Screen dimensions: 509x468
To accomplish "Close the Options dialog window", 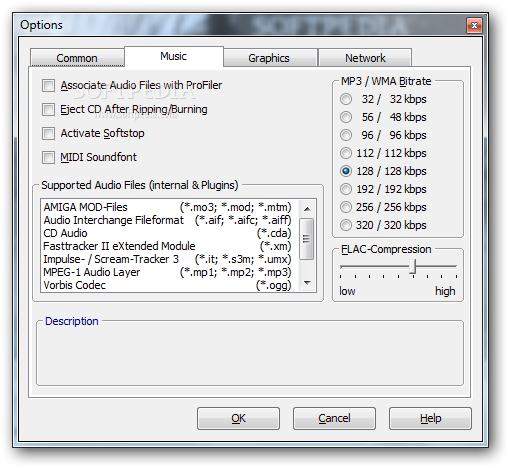I will coord(474,26).
